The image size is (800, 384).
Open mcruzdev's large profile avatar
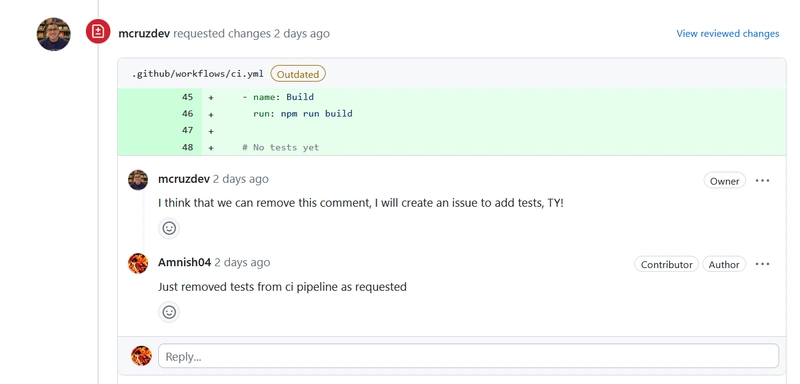54,34
